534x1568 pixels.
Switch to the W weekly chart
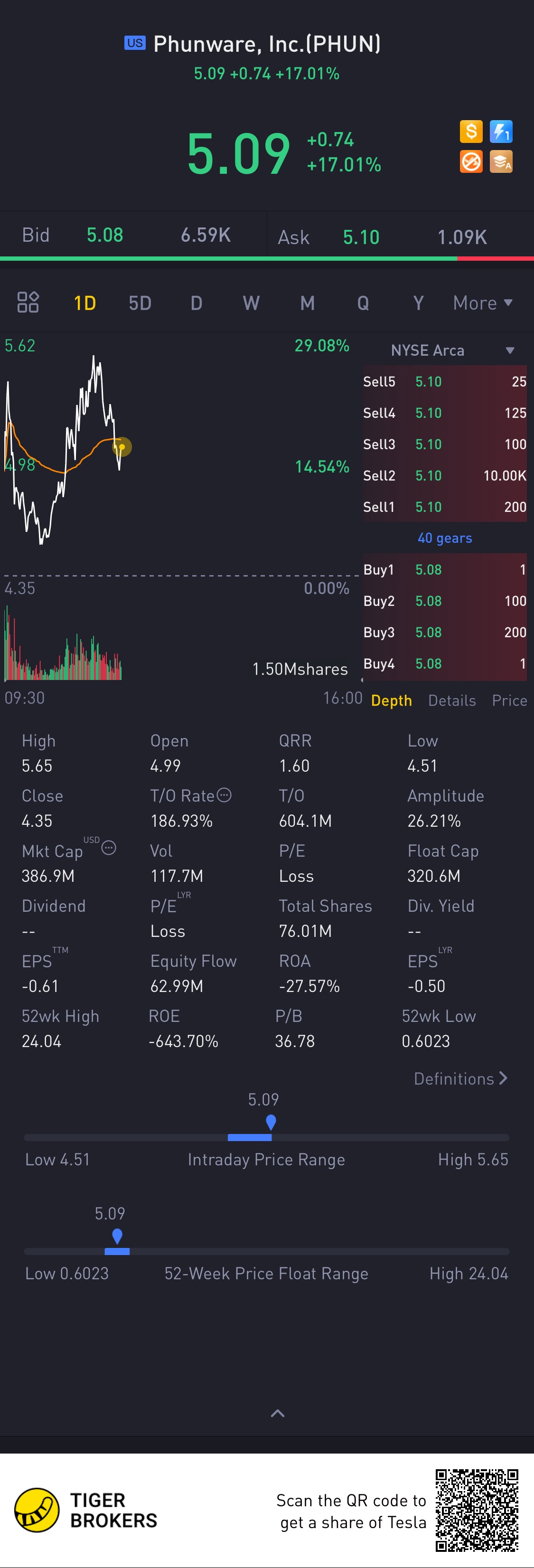(x=251, y=303)
